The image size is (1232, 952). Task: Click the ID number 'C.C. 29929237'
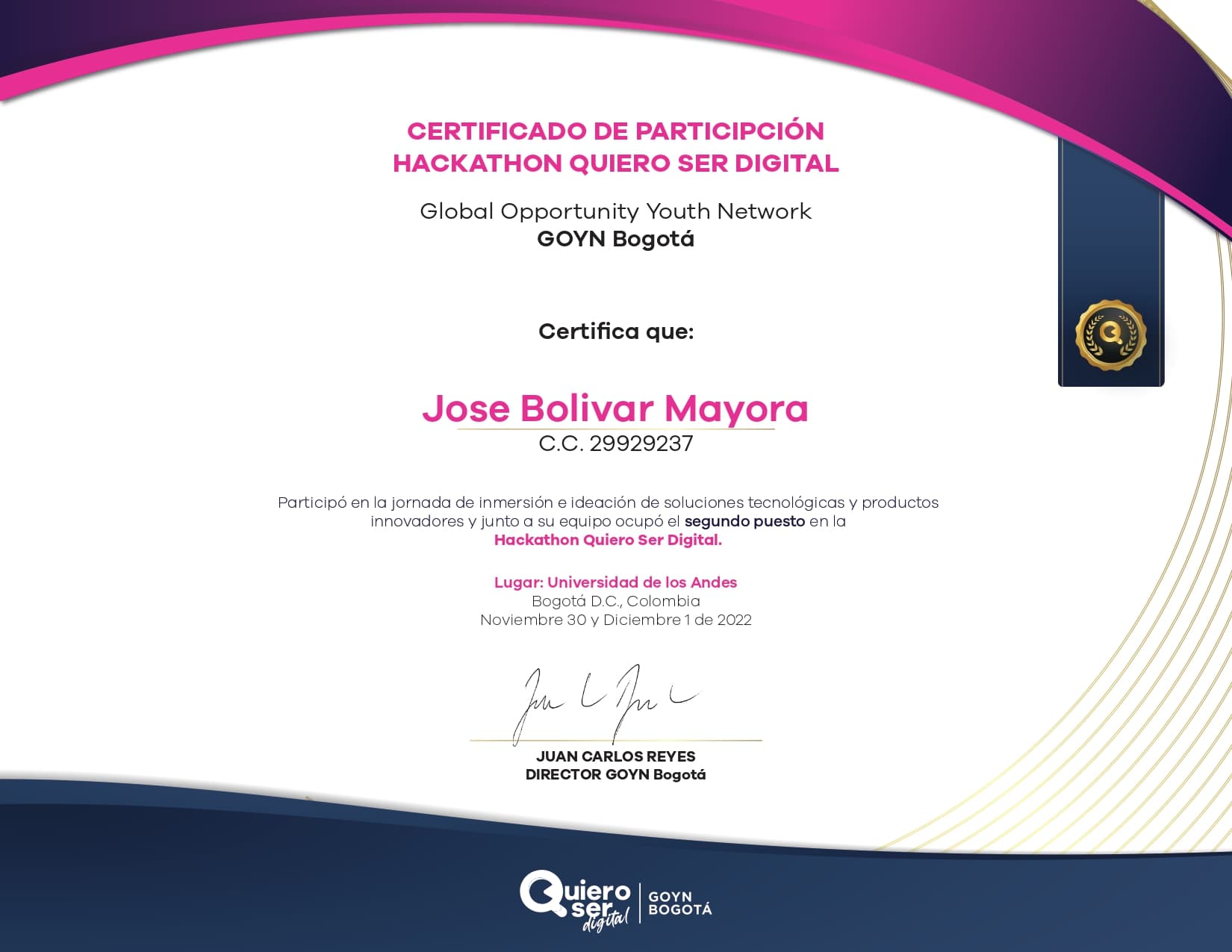click(x=615, y=444)
